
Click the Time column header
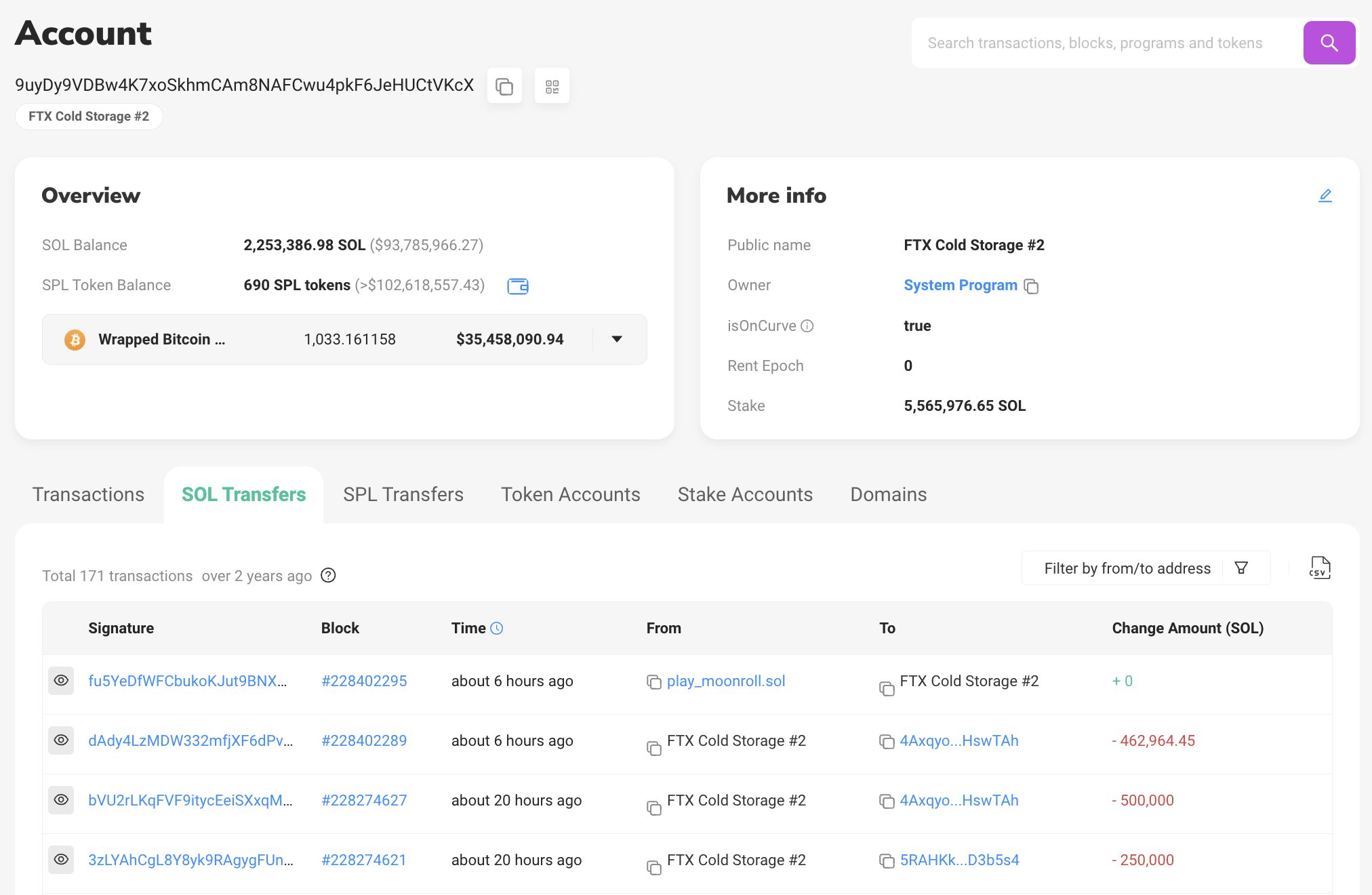(468, 629)
